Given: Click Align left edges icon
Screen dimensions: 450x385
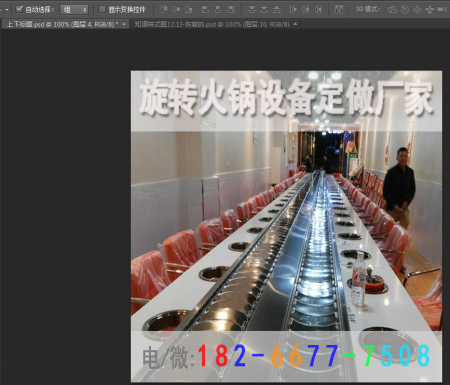Looking at the screenshot, I should pyautogui.click(x=205, y=9).
